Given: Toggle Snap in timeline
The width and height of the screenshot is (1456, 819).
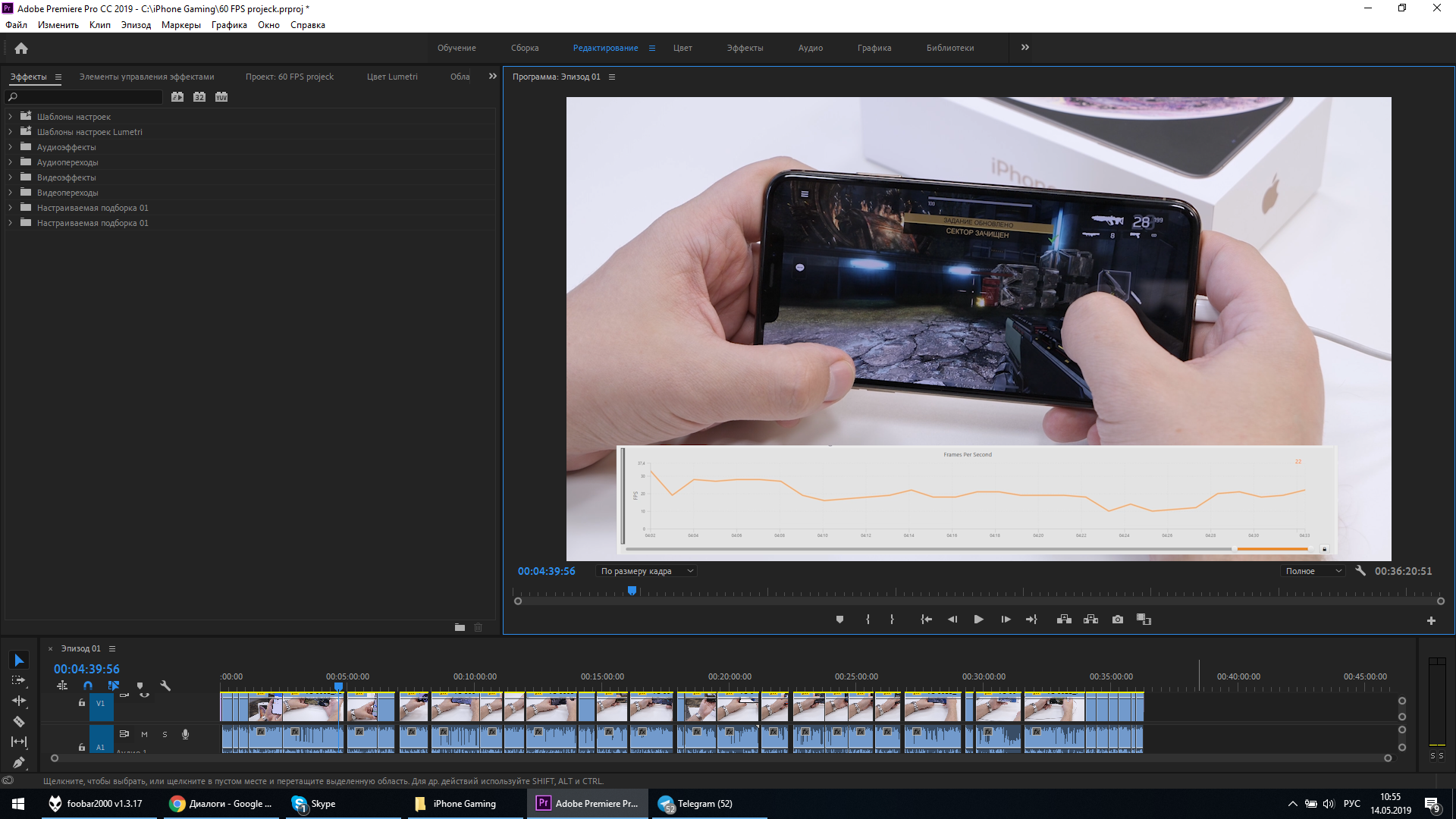Looking at the screenshot, I should coord(88,686).
